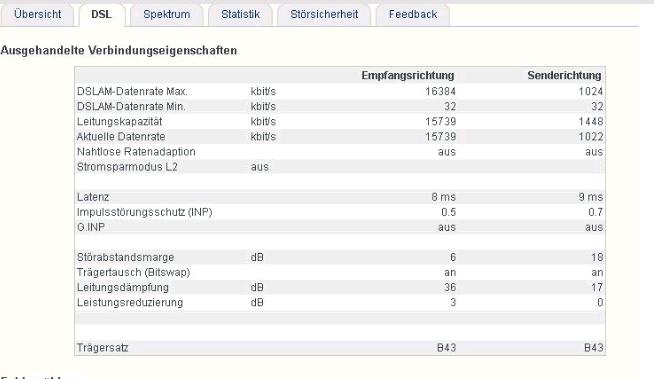Click the Trägertausch (Bitswap) label

133,272
